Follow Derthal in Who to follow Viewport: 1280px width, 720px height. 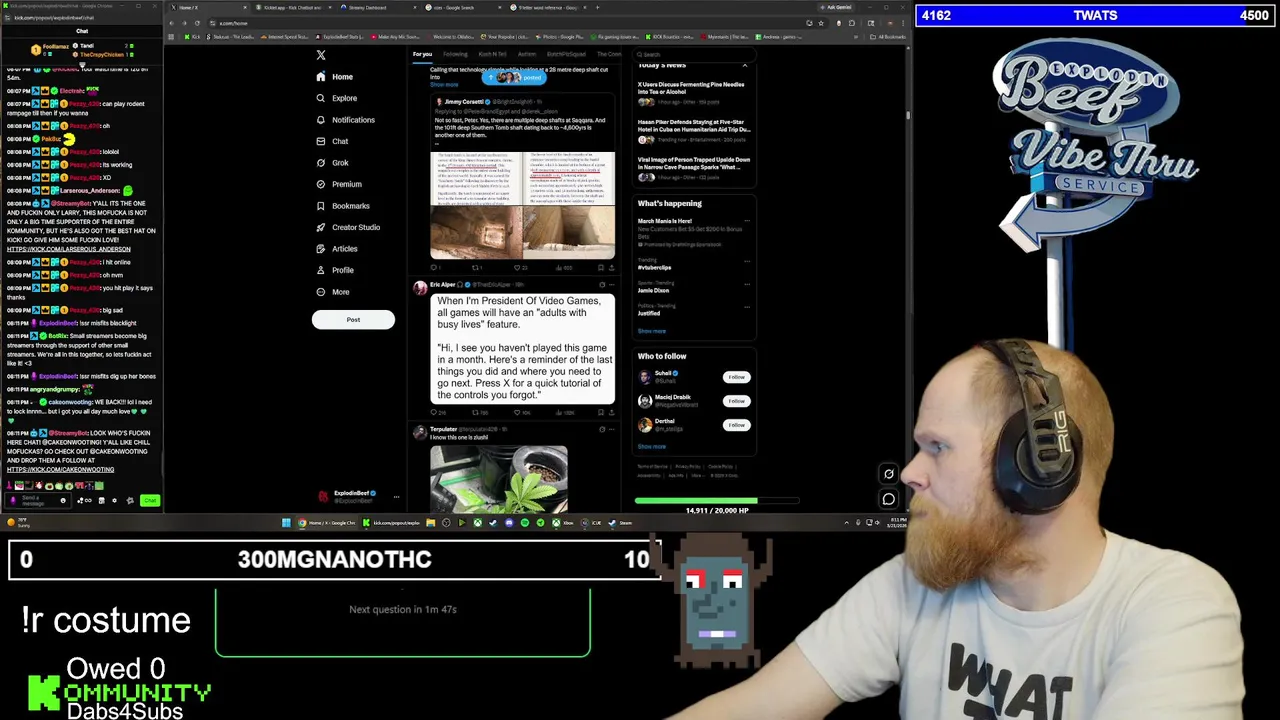[x=736, y=425]
